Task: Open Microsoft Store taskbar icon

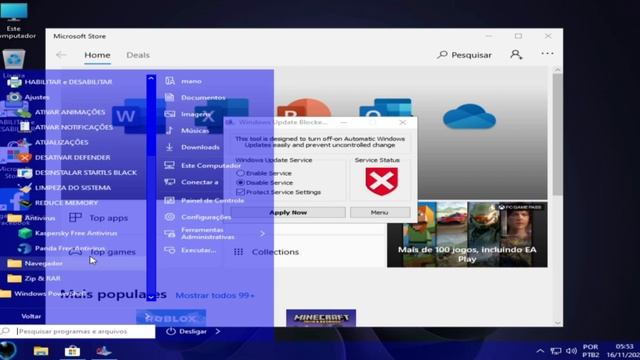Action: click(72, 351)
